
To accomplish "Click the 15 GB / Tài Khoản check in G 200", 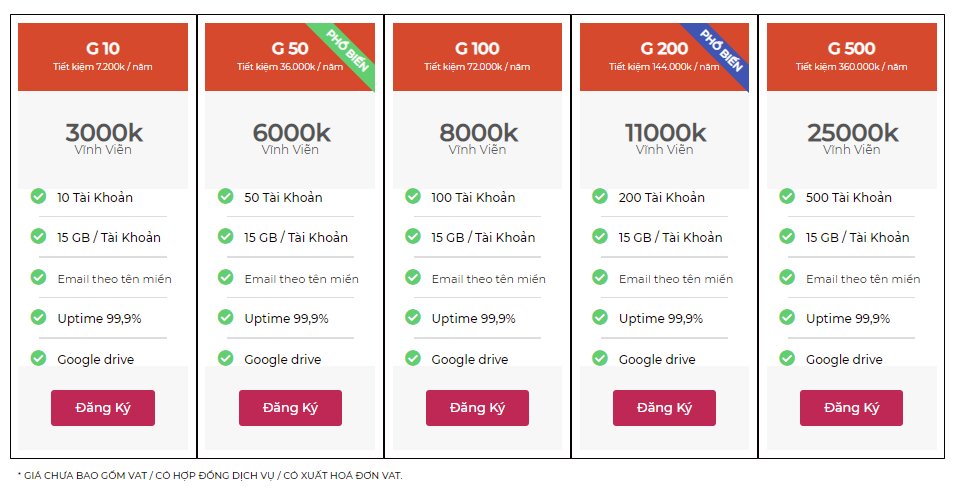I will [x=600, y=236].
